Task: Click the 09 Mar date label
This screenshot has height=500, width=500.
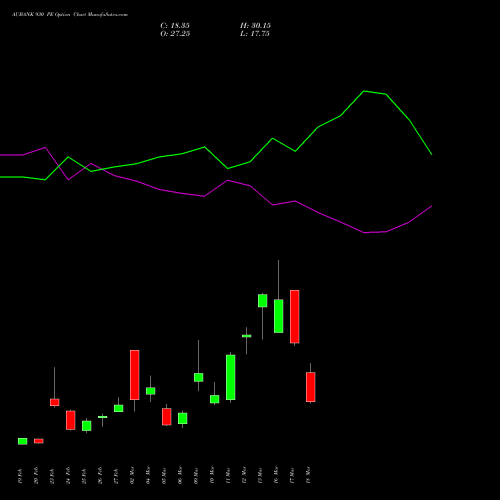Action: pyautogui.click(x=196, y=475)
